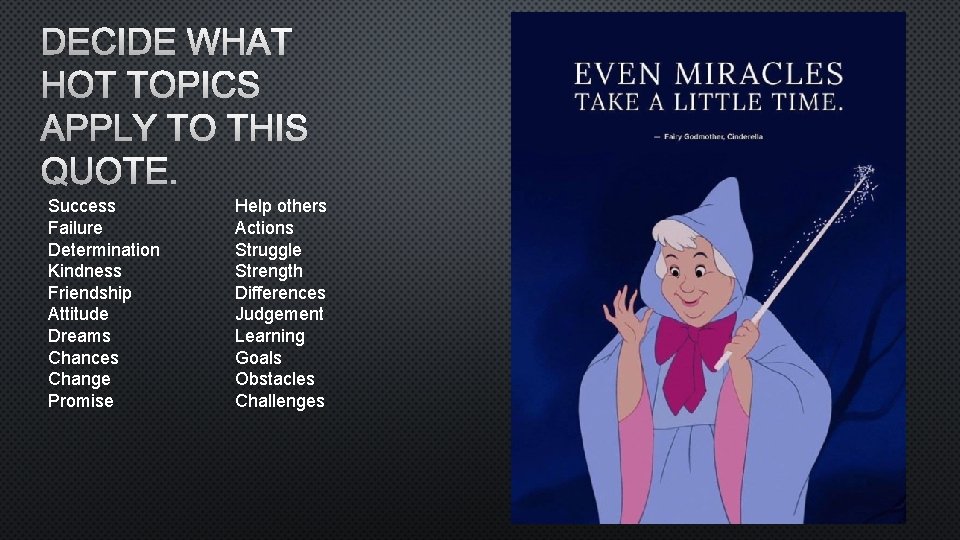Select the Failure topic

75,228
